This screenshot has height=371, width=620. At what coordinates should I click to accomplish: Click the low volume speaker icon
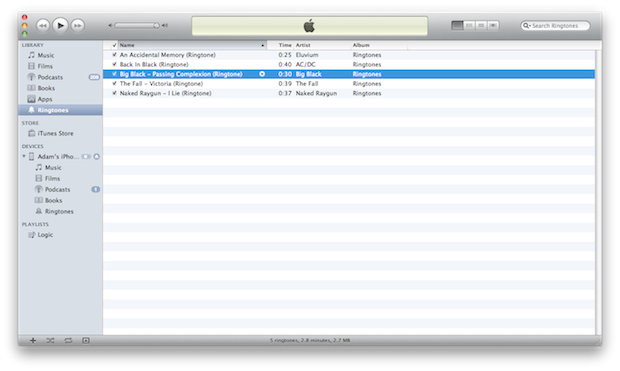(x=110, y=26)
